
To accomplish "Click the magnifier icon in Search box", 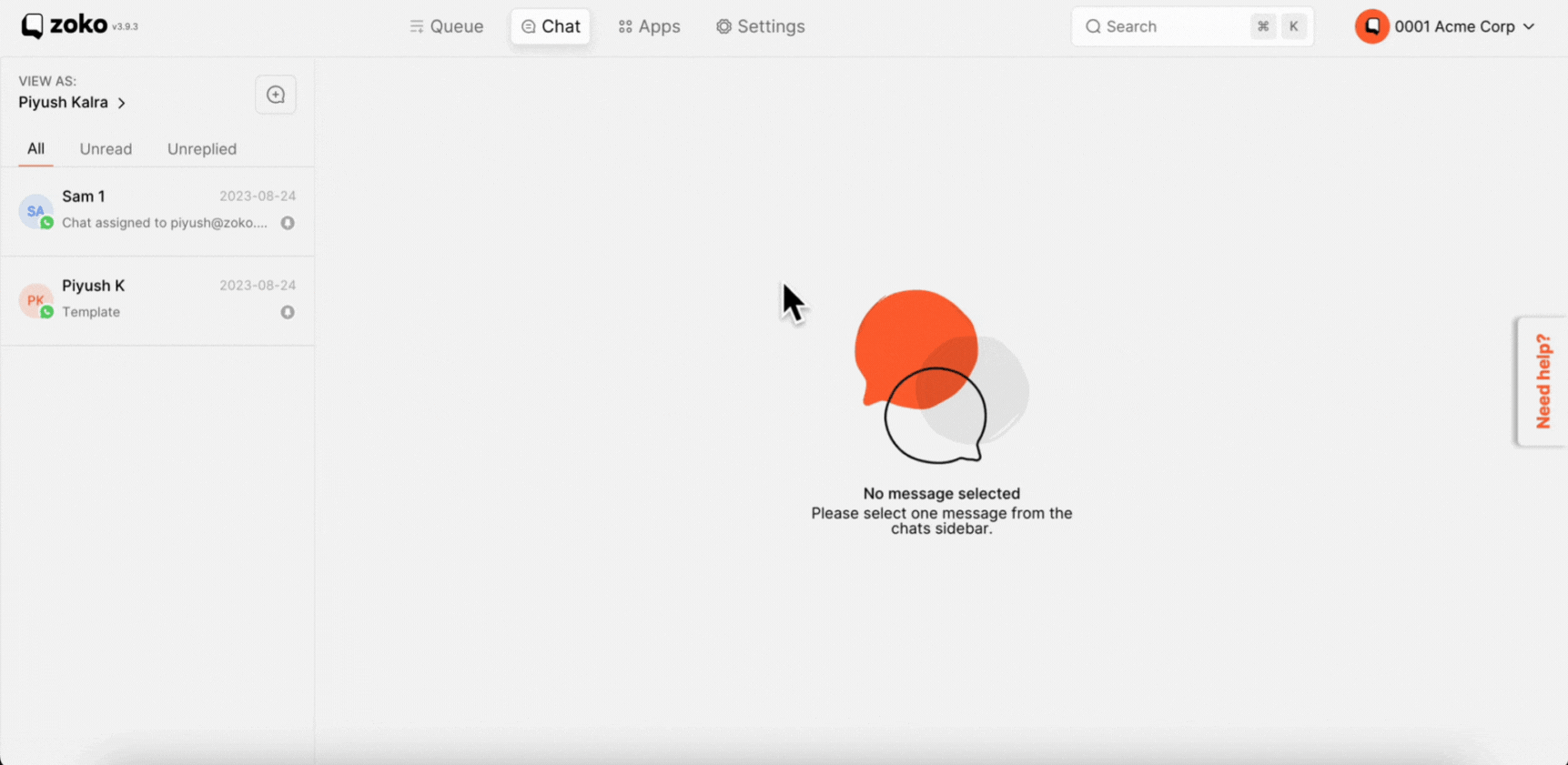I will [x=1093, y=26].
